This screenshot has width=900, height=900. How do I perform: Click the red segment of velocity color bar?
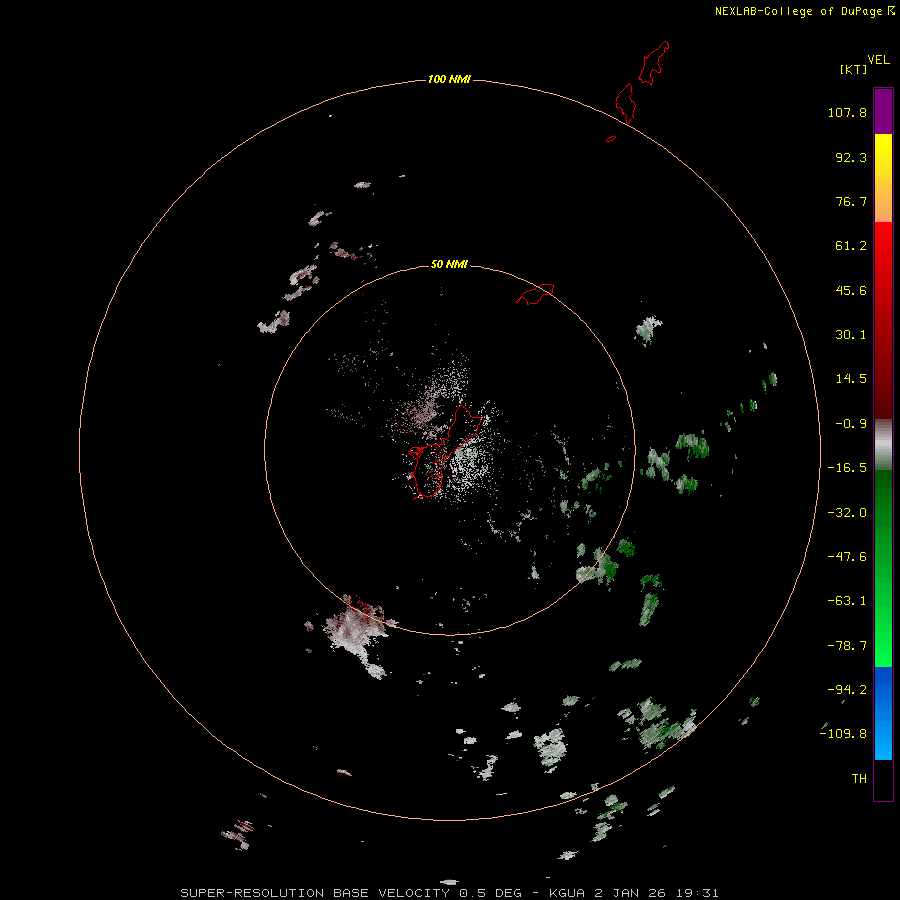tap(883, 320)
